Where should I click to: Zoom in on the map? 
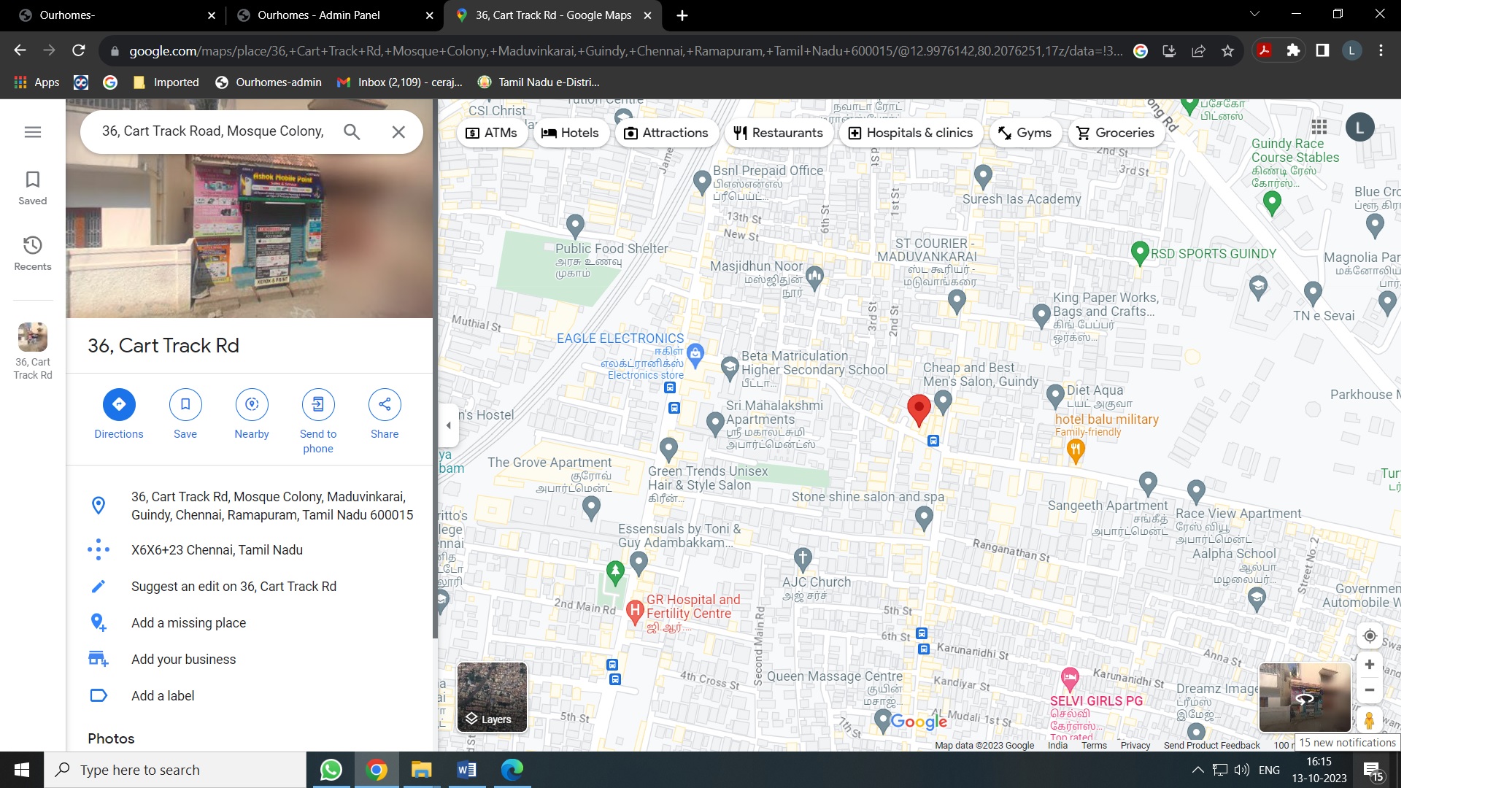coord(1370,664)
